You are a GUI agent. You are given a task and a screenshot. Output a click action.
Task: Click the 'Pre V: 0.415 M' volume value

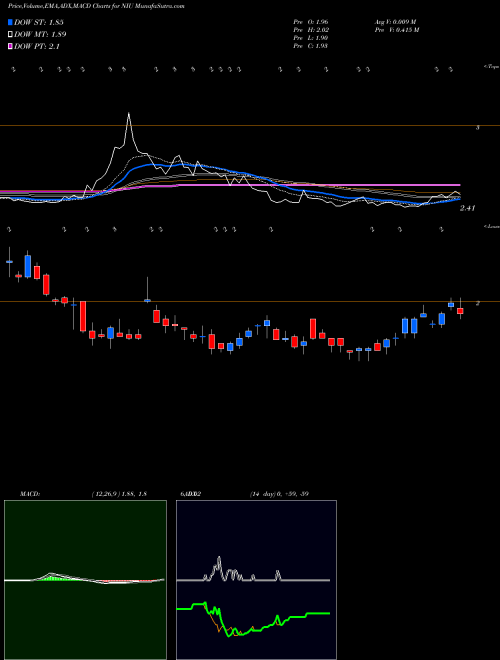click(396, 30)
